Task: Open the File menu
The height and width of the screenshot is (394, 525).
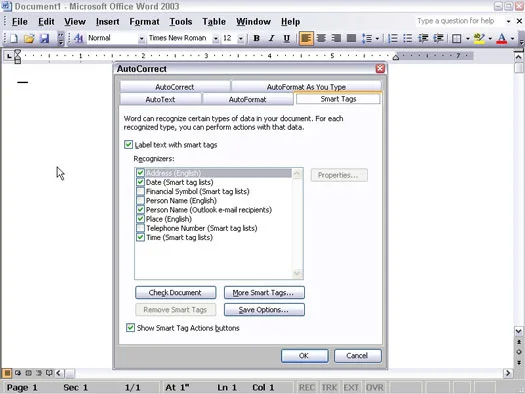Action: (20, 22)
